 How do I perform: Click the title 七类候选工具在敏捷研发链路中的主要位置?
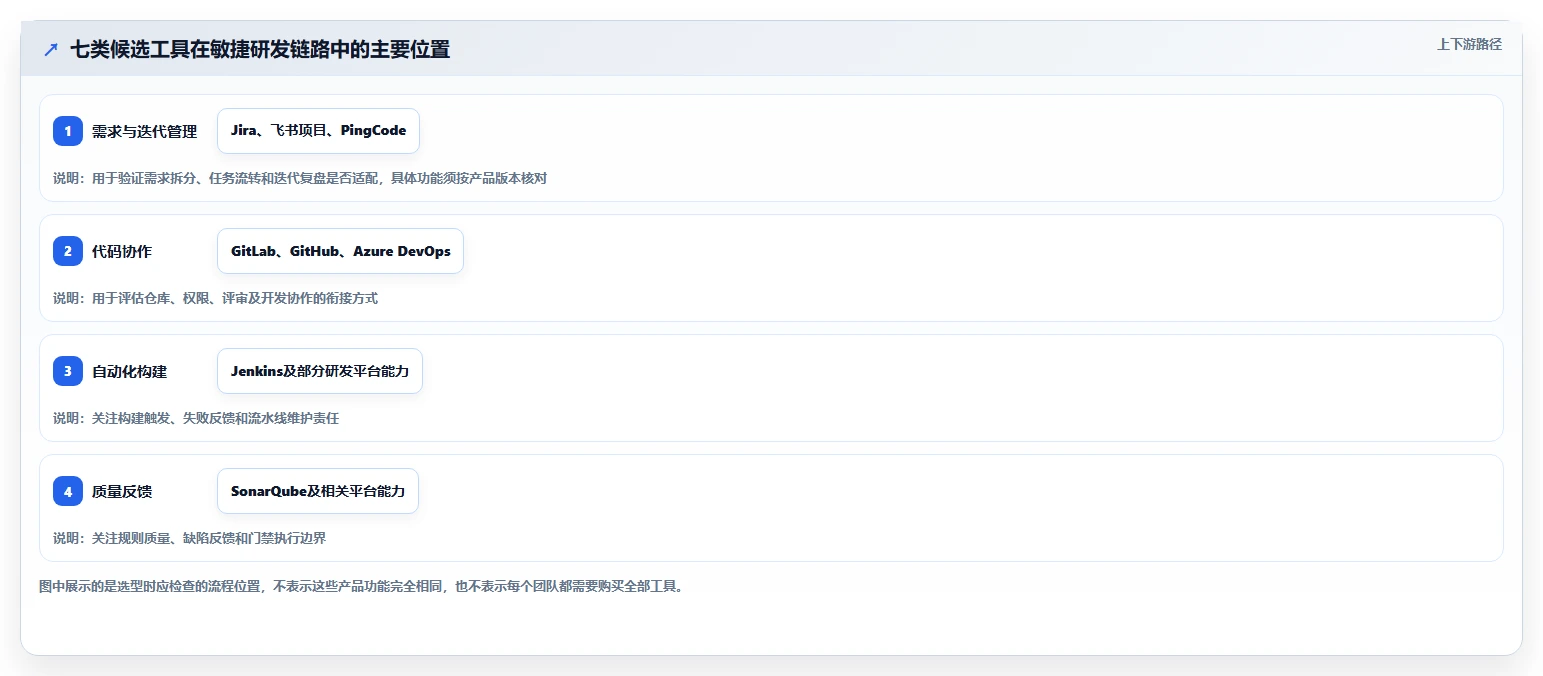point(260,50)
